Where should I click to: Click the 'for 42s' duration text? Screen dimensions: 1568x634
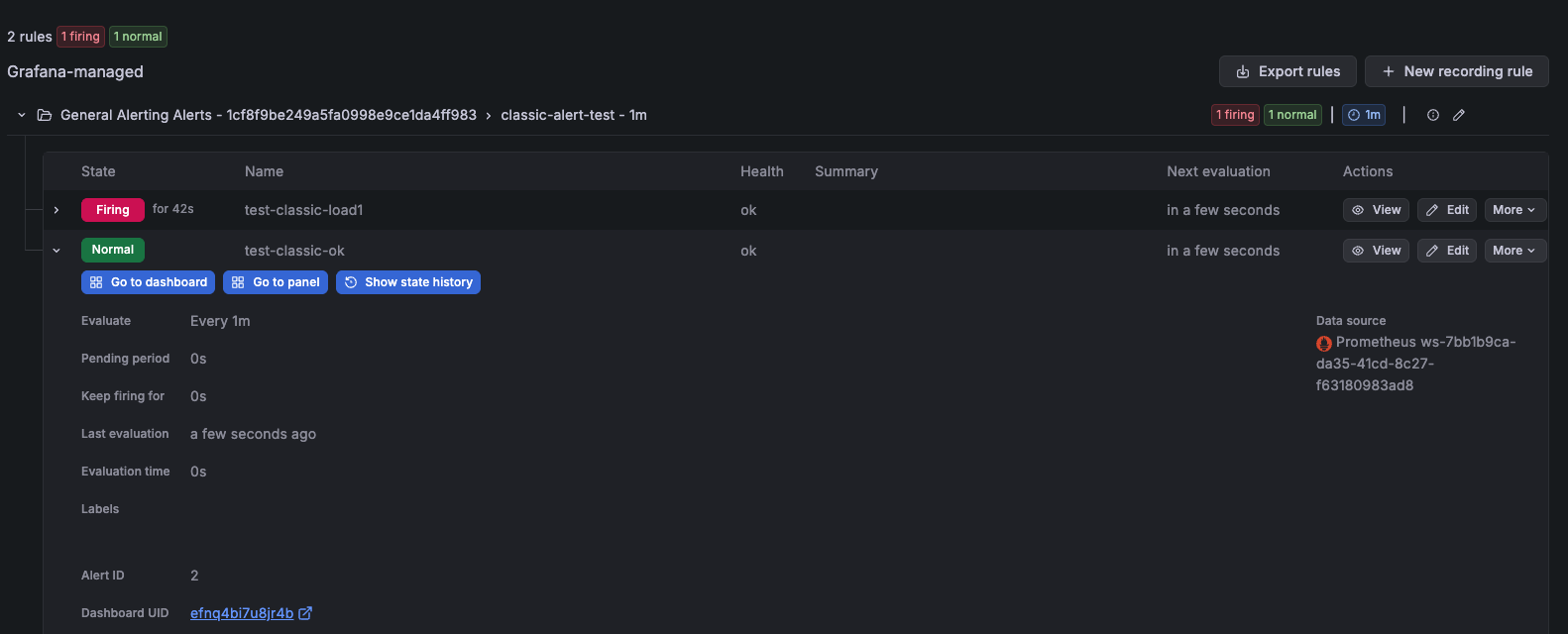[x=173, y=209]
